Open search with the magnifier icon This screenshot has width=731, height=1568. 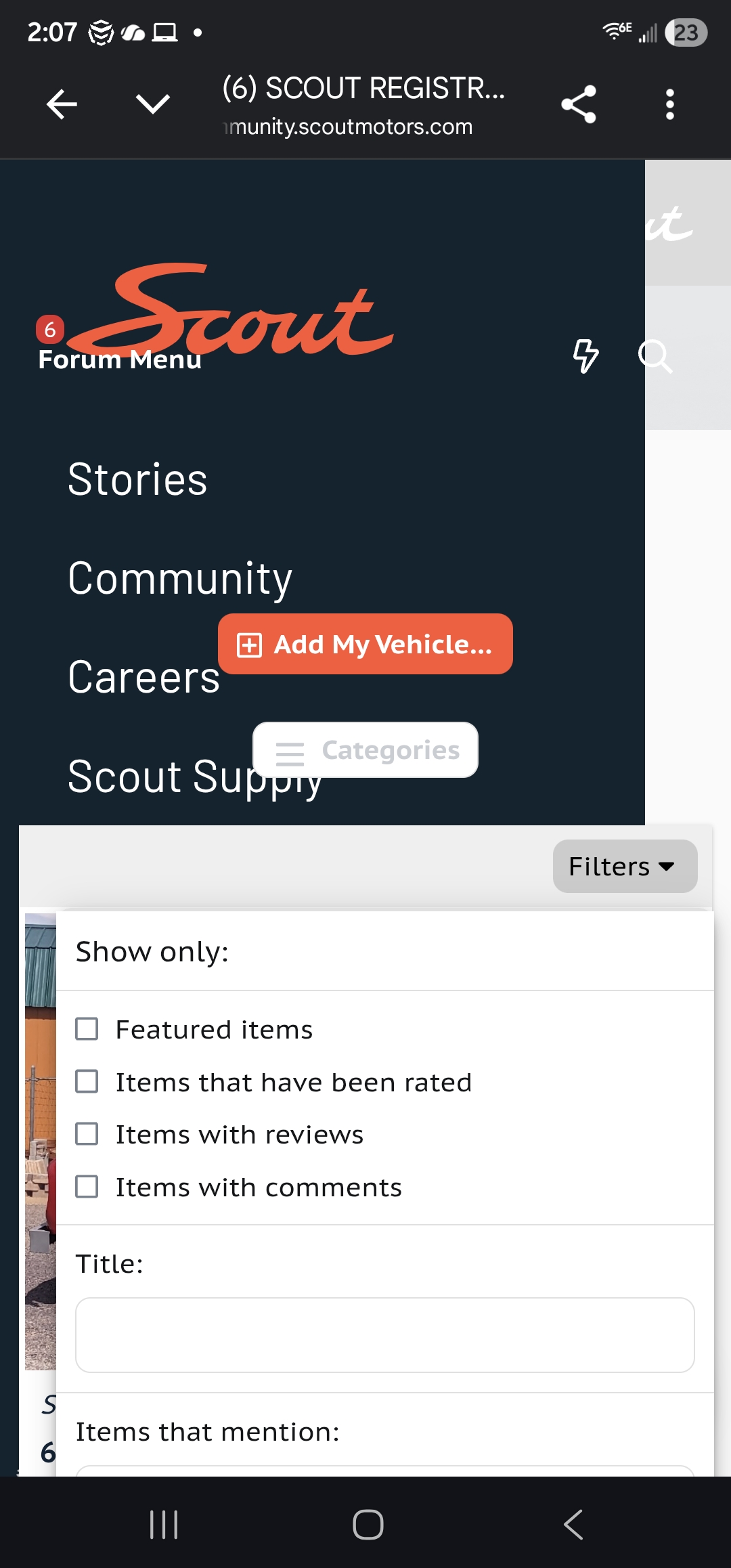click(655, 355)
